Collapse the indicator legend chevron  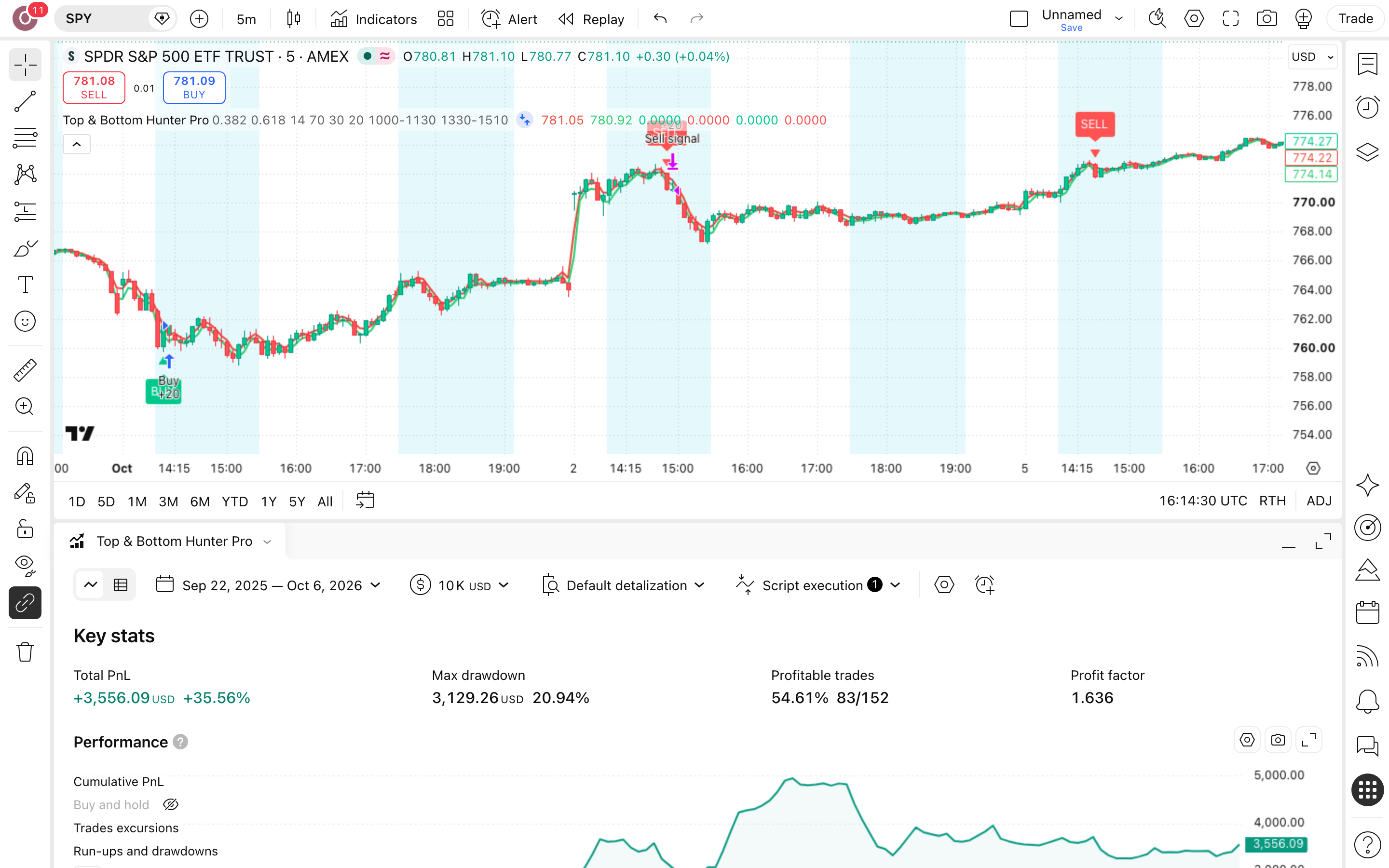point(76,144)
